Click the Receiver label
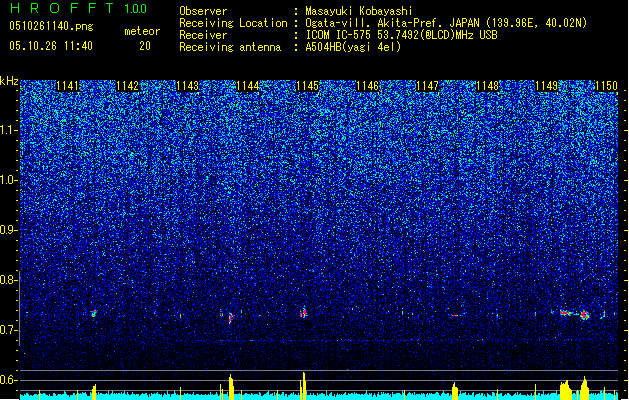The image size is (629, 400). click(x=203, y=35)
